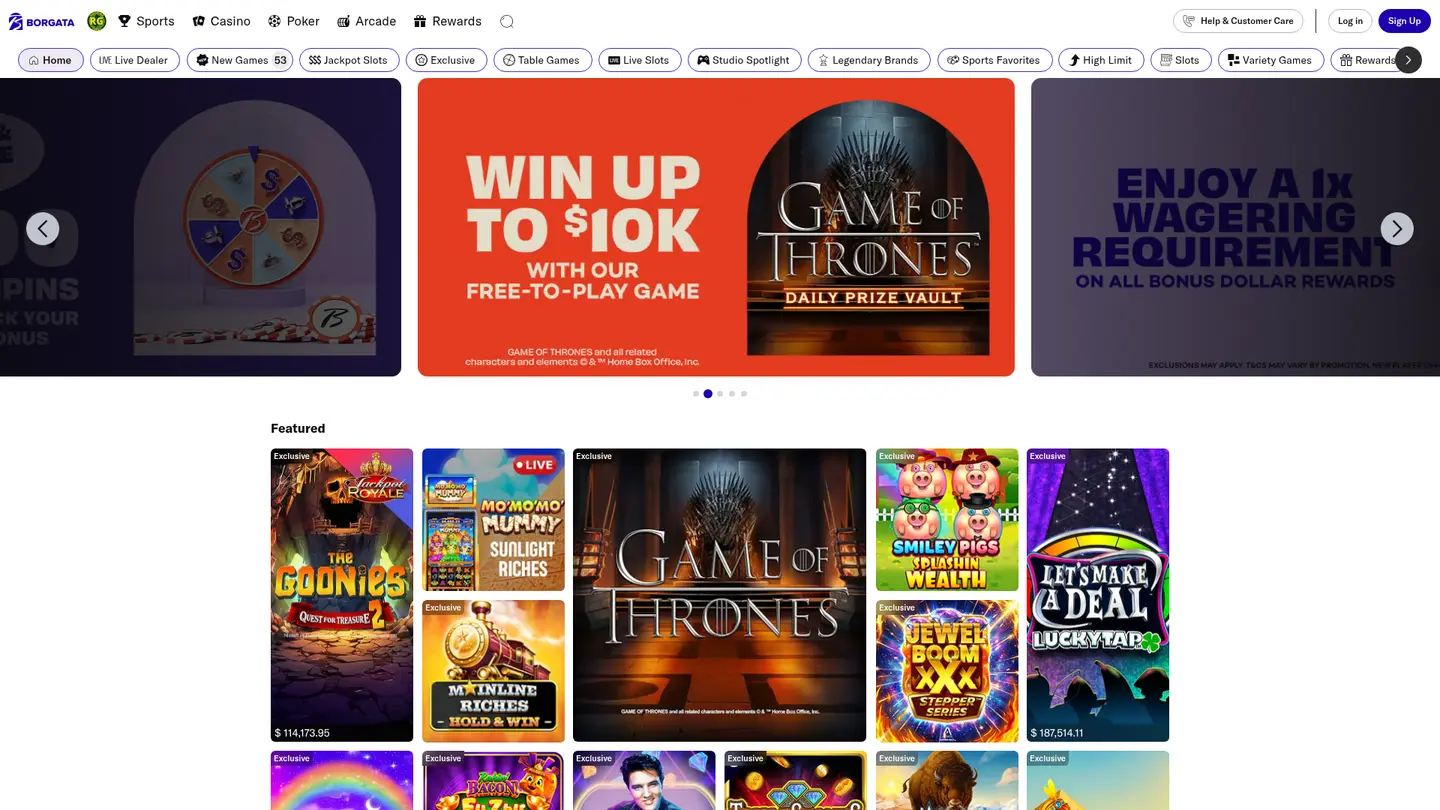Open the spin wheel bonus banner
The width and height of the screenshot is (1440, 810).
200,227
